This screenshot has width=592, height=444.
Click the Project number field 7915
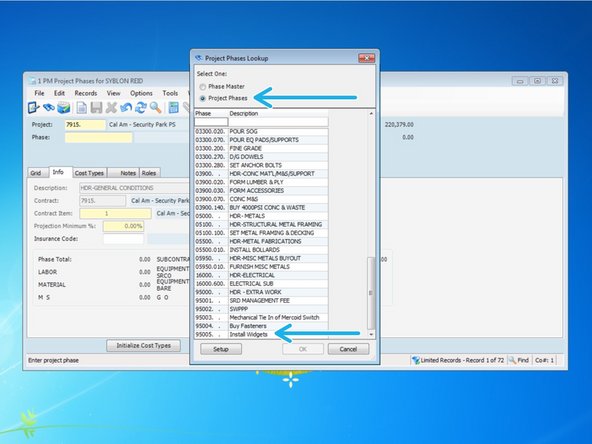pyautogui.click(x=85, y=125)
